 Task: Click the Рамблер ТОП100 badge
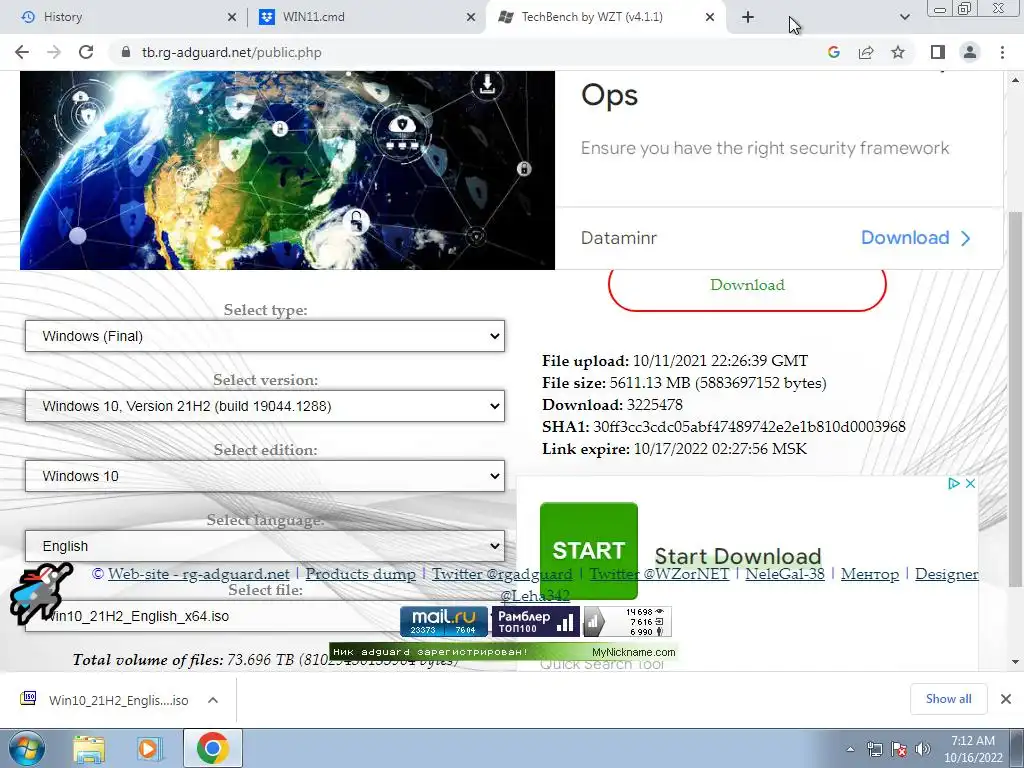tap(536, 622)
